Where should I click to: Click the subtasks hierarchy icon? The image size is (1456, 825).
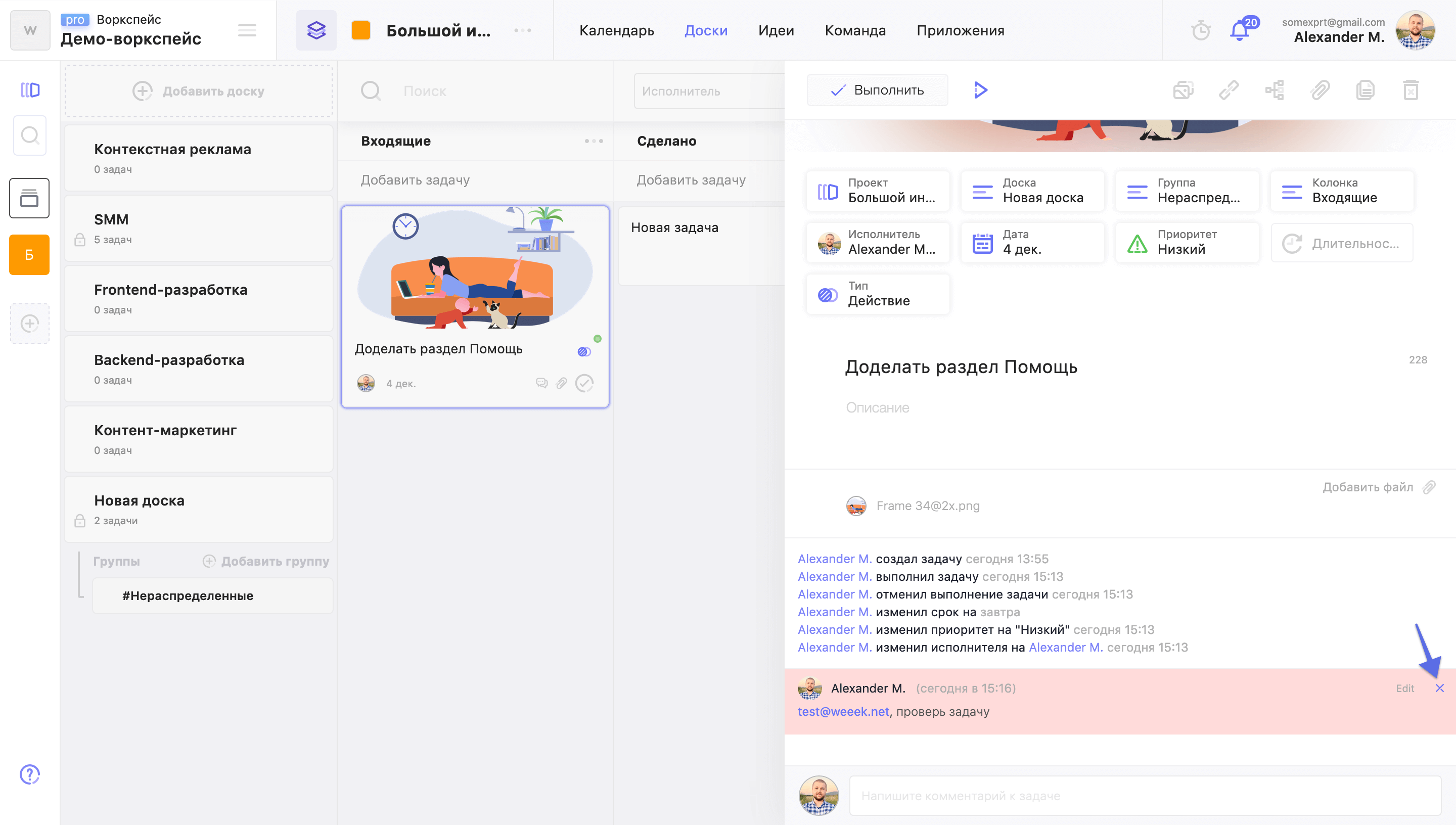click(x=1274, y=90)
